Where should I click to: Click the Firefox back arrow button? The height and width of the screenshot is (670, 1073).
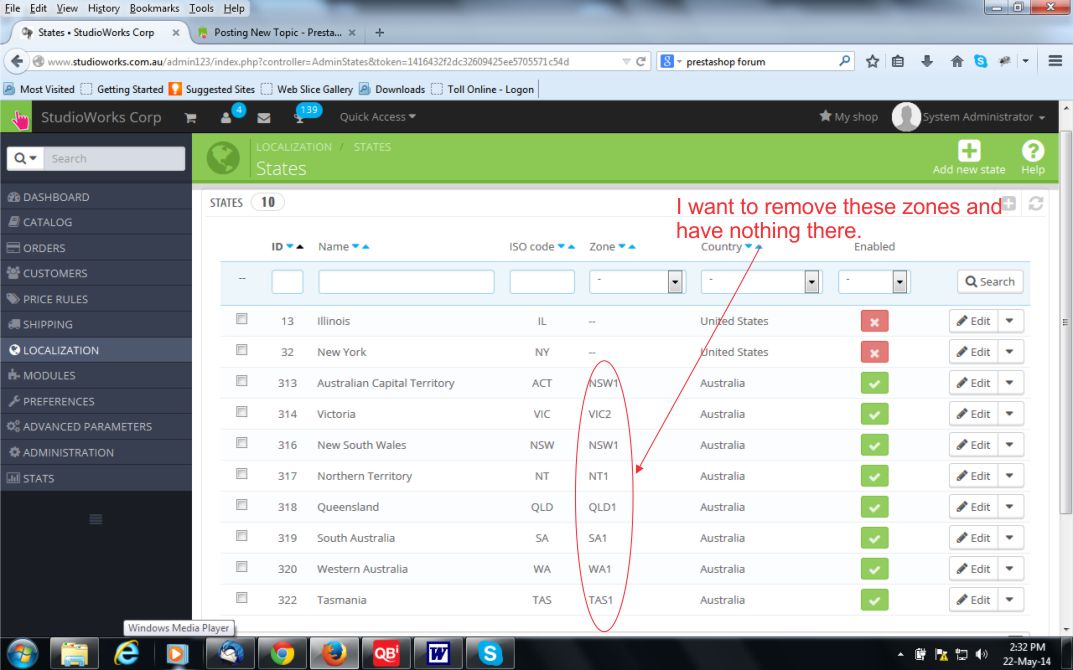click(x=16, y=61)
